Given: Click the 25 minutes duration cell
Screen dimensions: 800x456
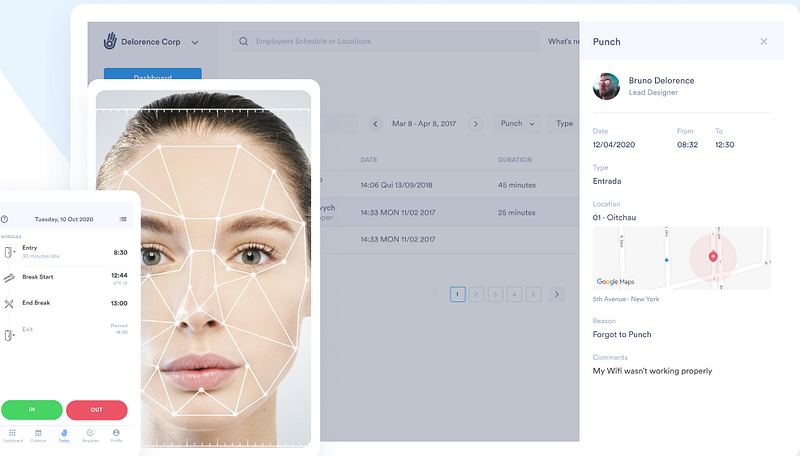Looking at the screenshot, I should tap(517, 213).
